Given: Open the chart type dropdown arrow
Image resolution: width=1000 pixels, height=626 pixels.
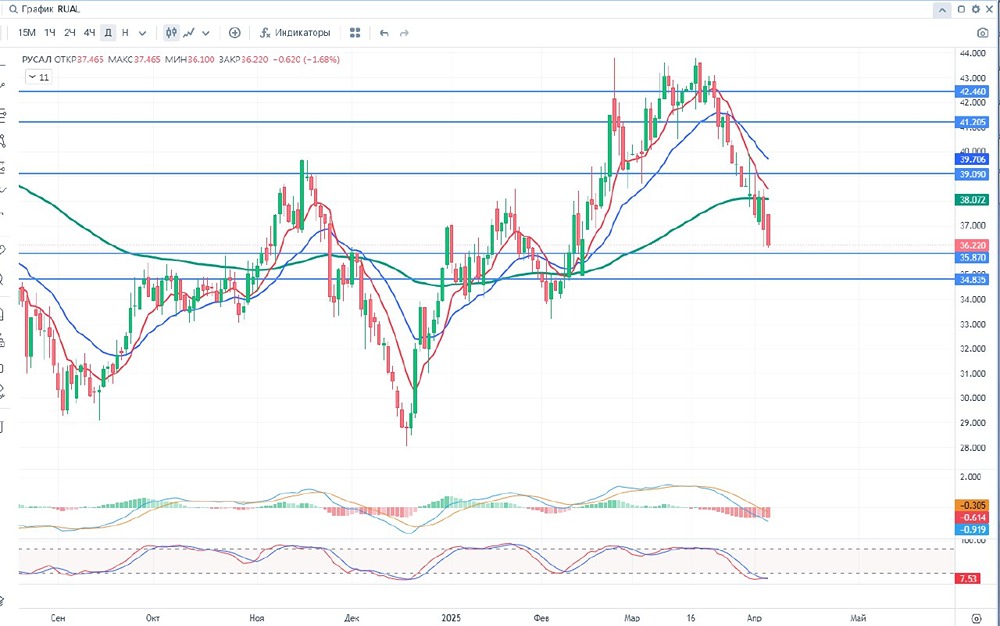Looking at the screenshot, I should tap(206, 33).
